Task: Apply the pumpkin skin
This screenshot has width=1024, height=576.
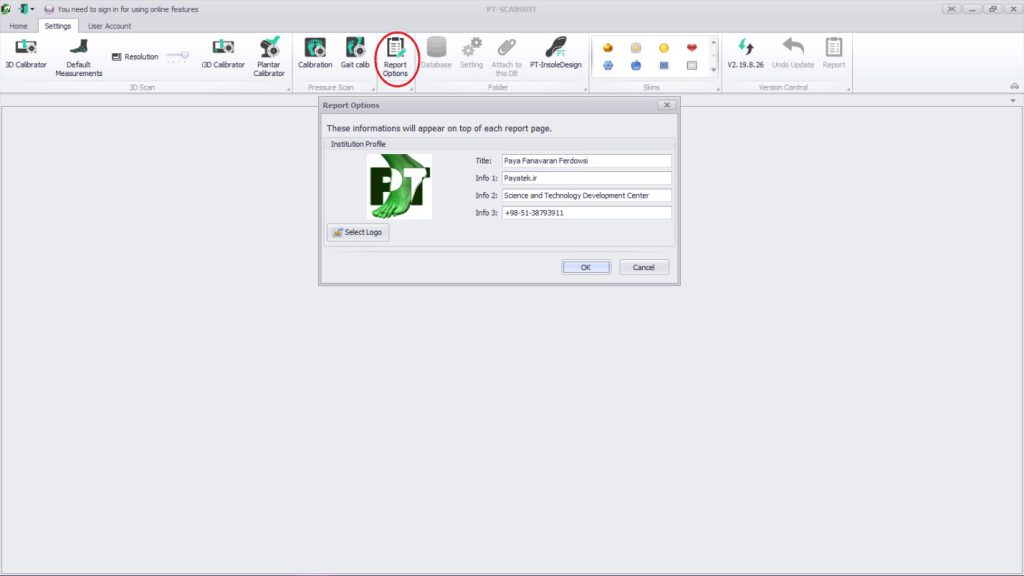Action: tap(607, 48)
